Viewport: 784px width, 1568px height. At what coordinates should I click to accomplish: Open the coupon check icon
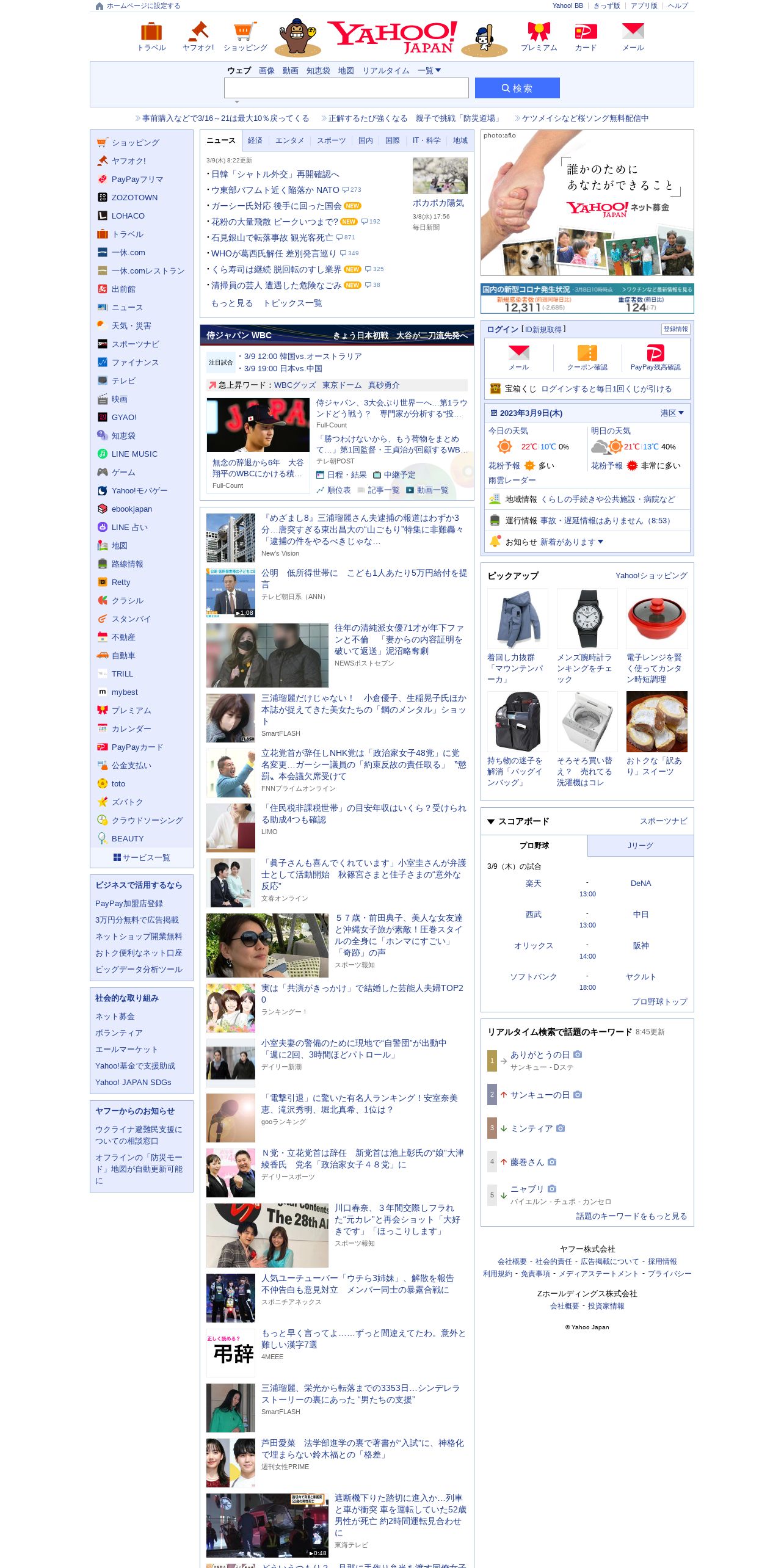(587, 354)
